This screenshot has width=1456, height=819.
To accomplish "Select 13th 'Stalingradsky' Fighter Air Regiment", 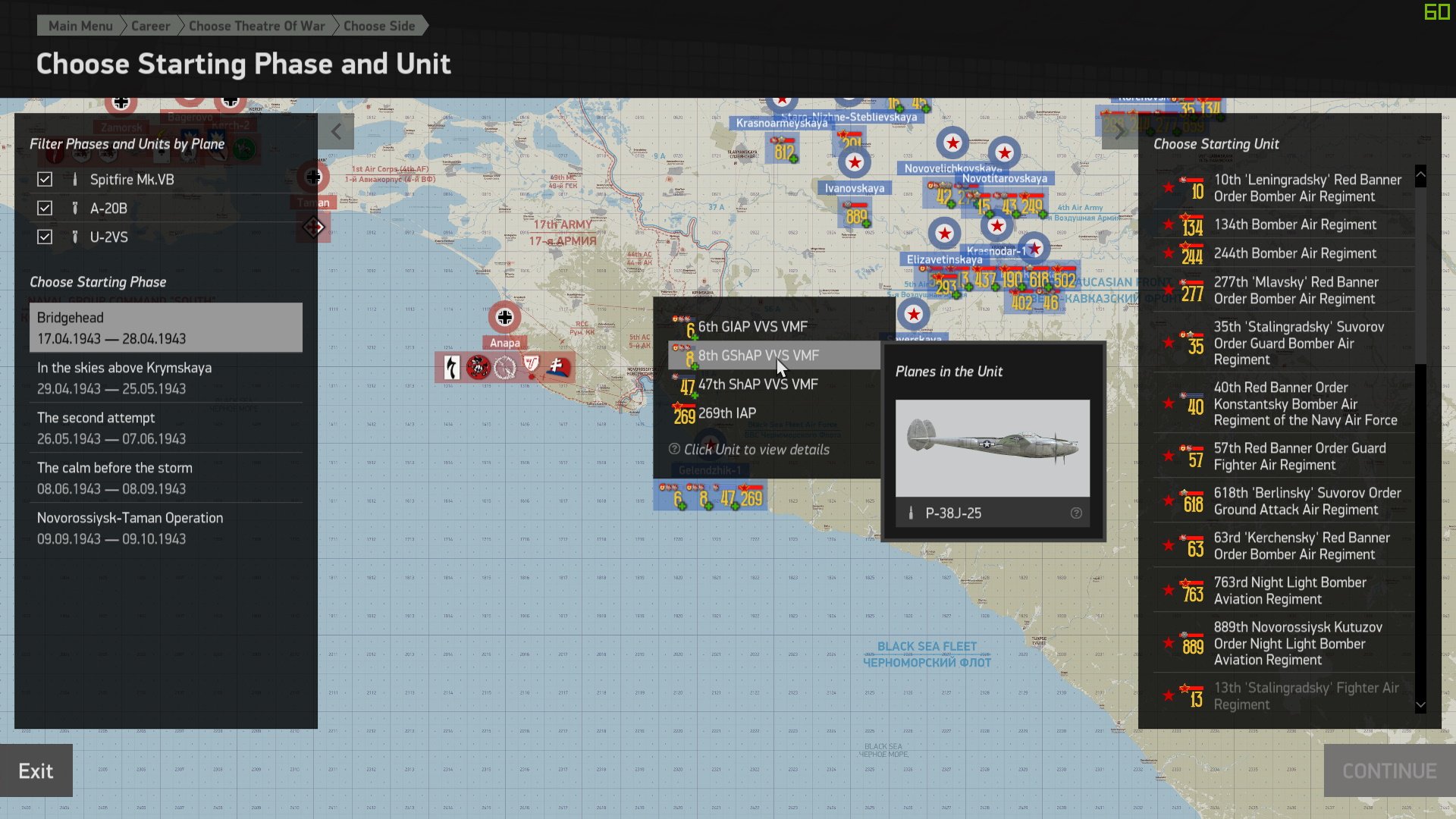I will [1283, 695].
